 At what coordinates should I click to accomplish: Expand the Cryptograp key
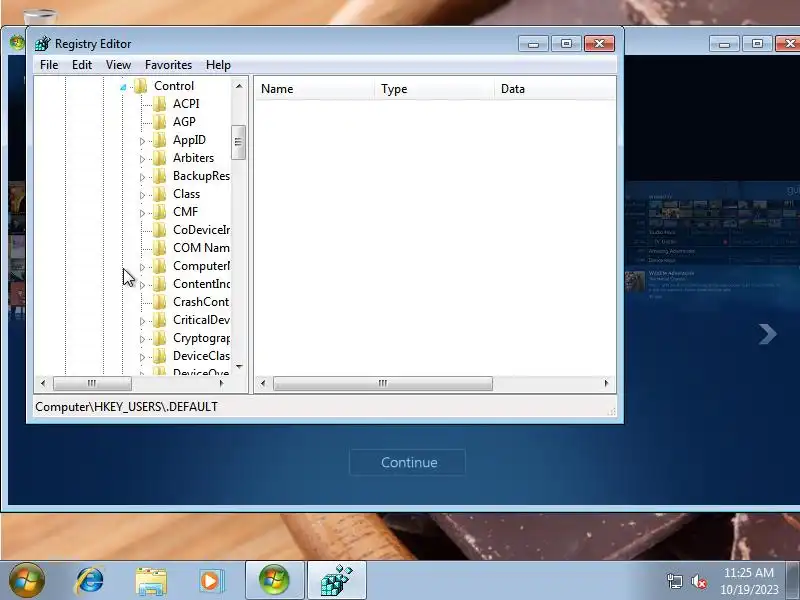[142, 339]
